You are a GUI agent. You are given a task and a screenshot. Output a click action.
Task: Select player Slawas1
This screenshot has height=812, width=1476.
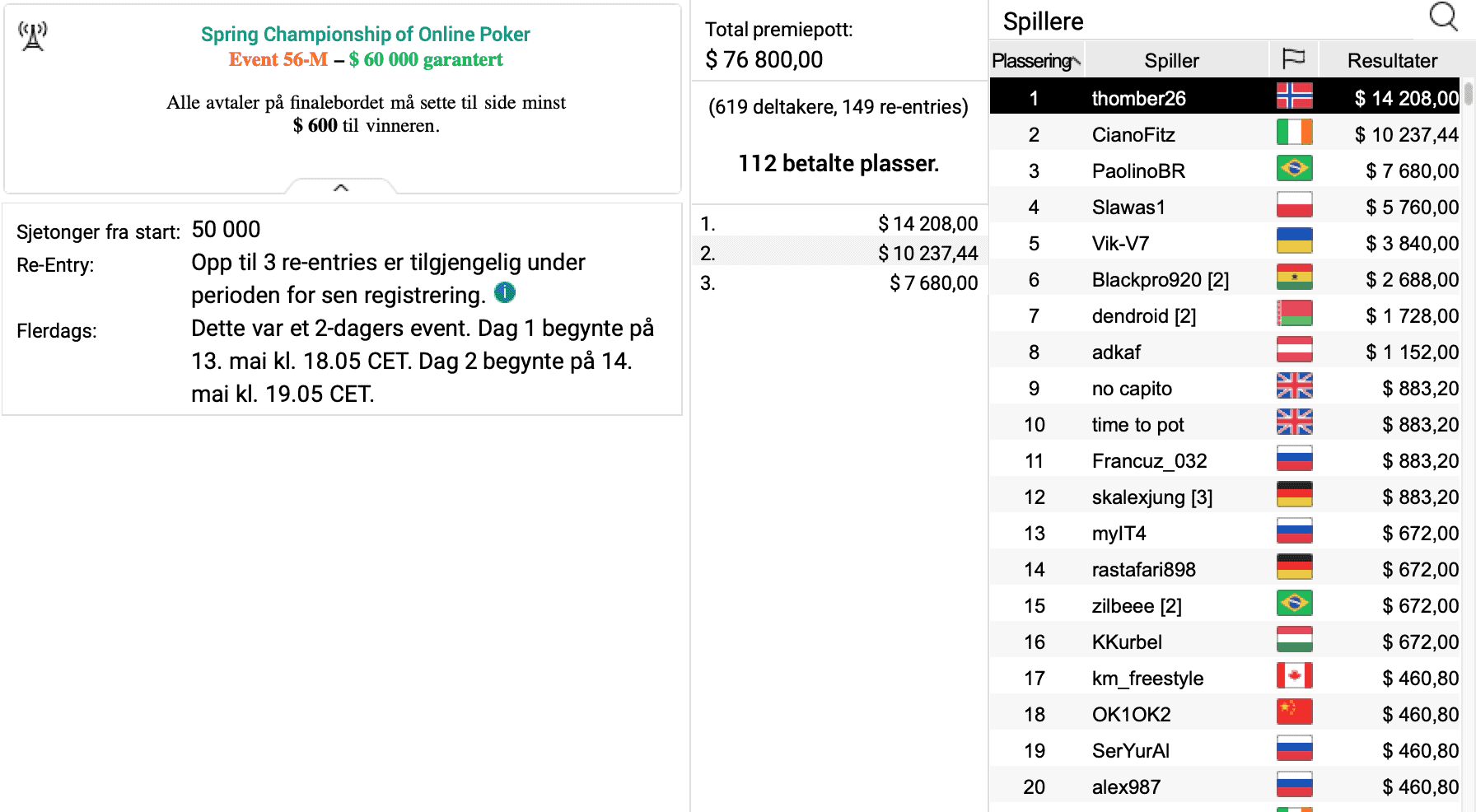1128,207
